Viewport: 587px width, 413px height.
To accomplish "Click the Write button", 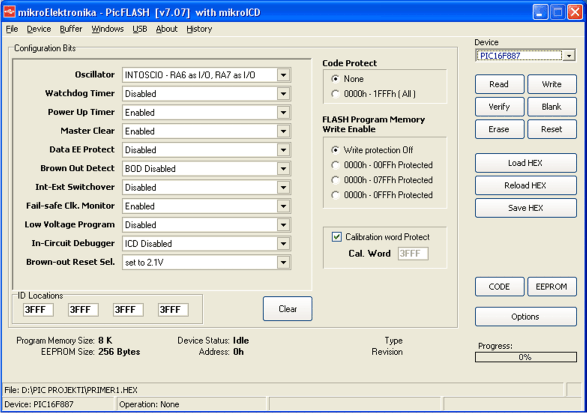I will [552, 84].
